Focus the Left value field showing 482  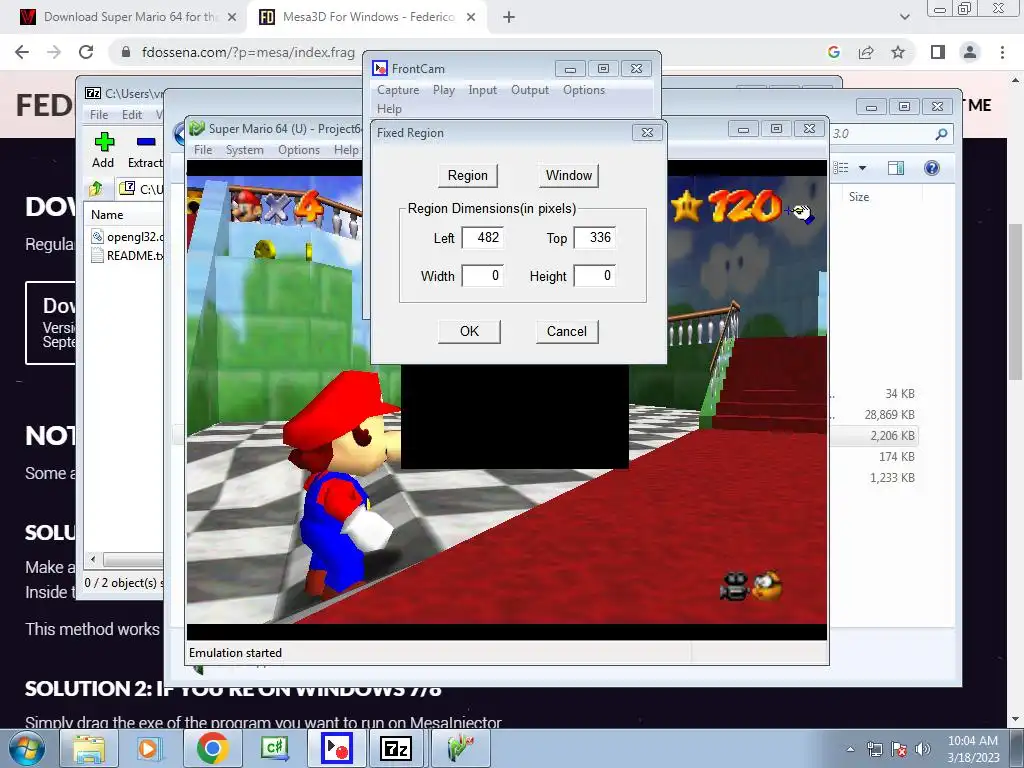[x=482, y=238]
